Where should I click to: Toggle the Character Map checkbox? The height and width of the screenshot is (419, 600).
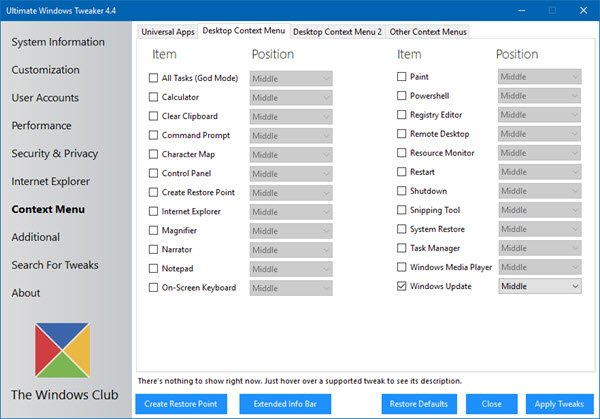click(x=153, y=154)
